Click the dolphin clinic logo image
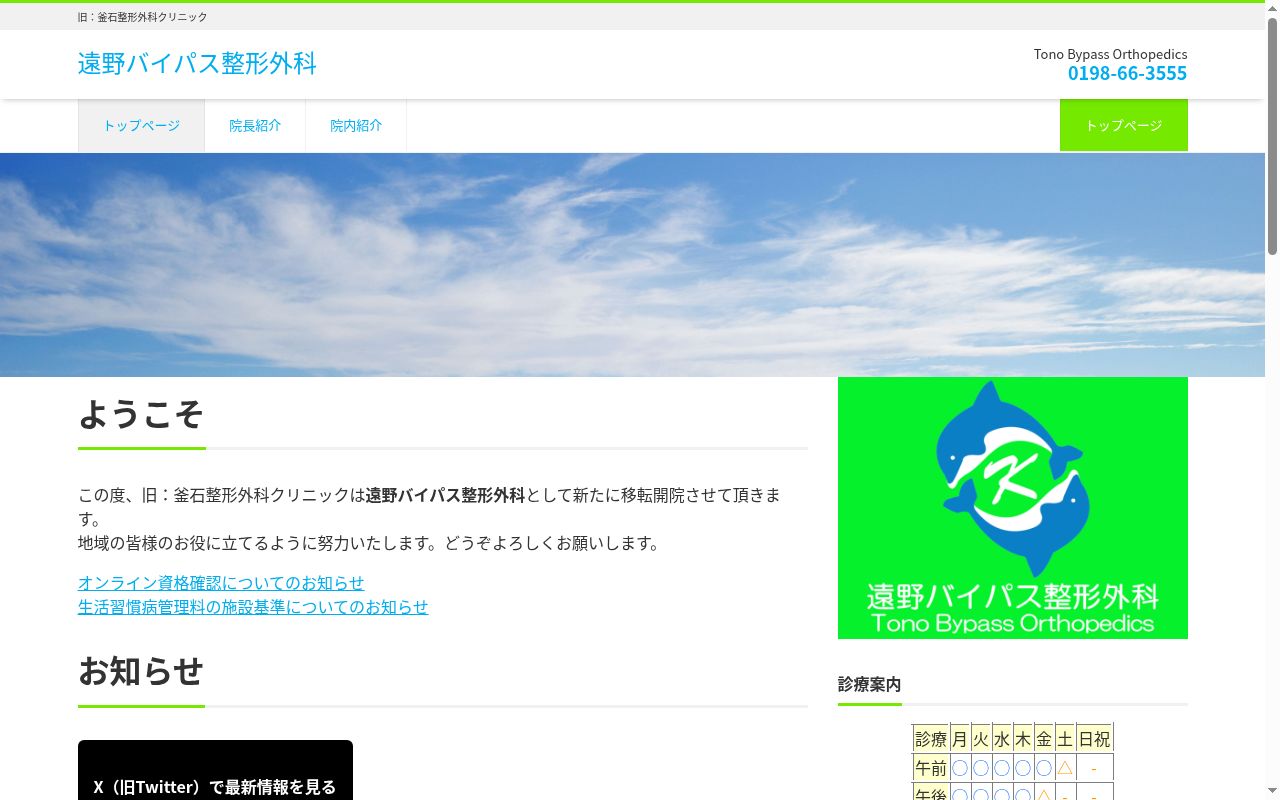 tap(1013, 508)
